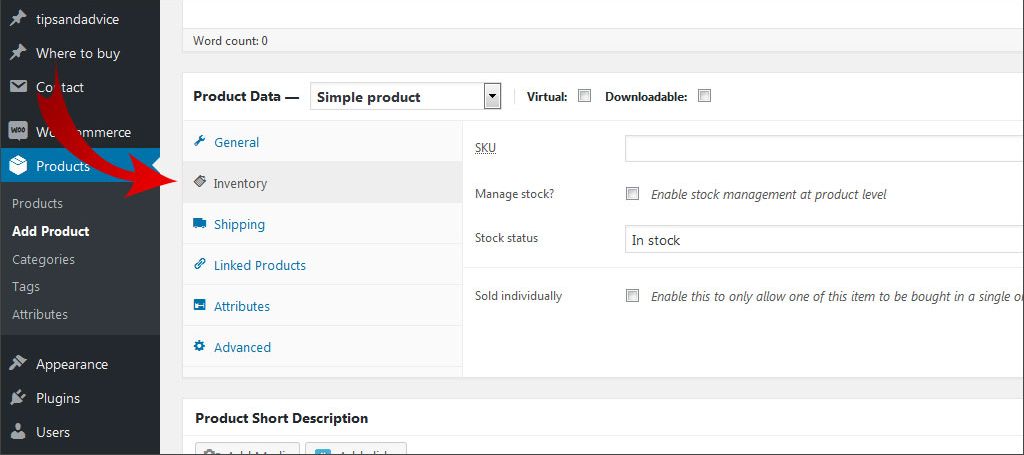Image resolution: width=1024 pixels, height=455 pixels.
Task: Open the Simple product type dropdown
Action: (x=405, y=97)
